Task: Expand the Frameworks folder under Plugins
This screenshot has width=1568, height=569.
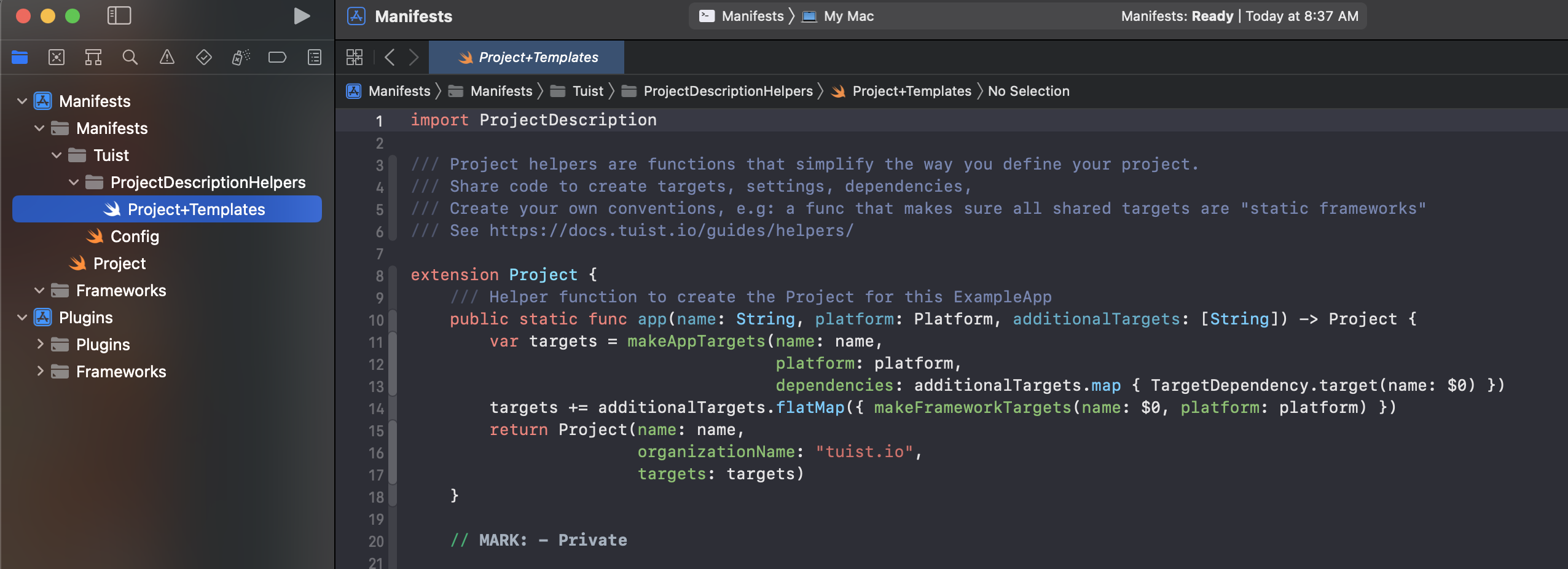Action: click(x=39, y=371)
